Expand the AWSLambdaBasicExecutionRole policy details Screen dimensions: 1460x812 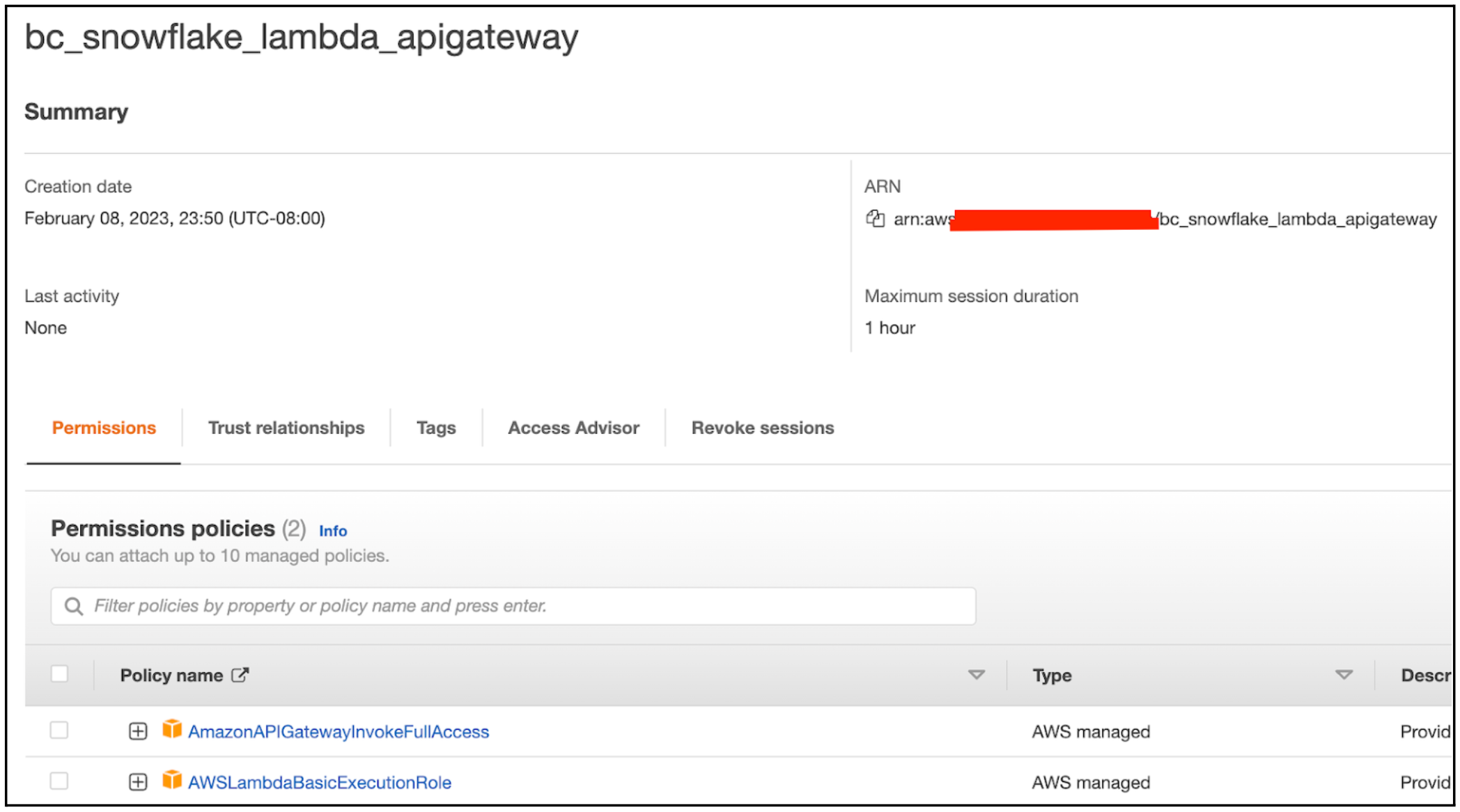click(138, 782)
